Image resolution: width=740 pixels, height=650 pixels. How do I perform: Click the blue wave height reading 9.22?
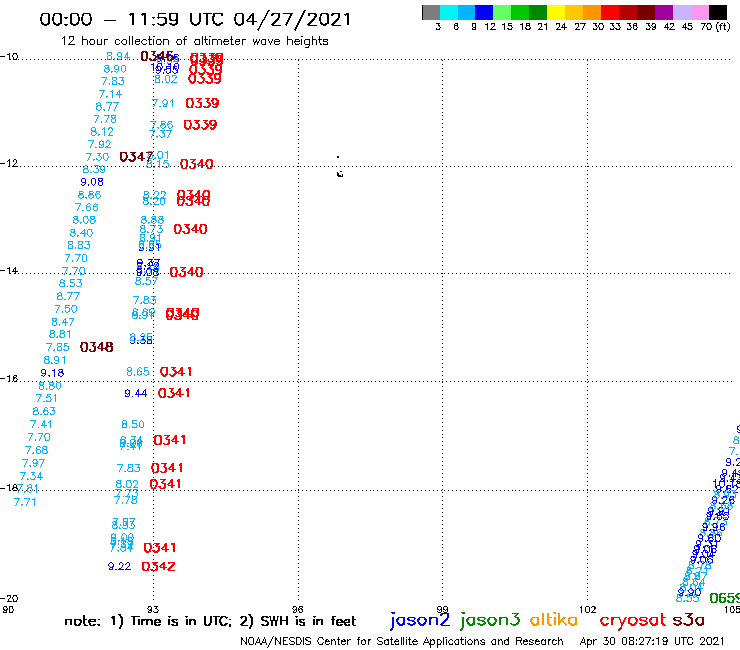[x=119, y=566]
